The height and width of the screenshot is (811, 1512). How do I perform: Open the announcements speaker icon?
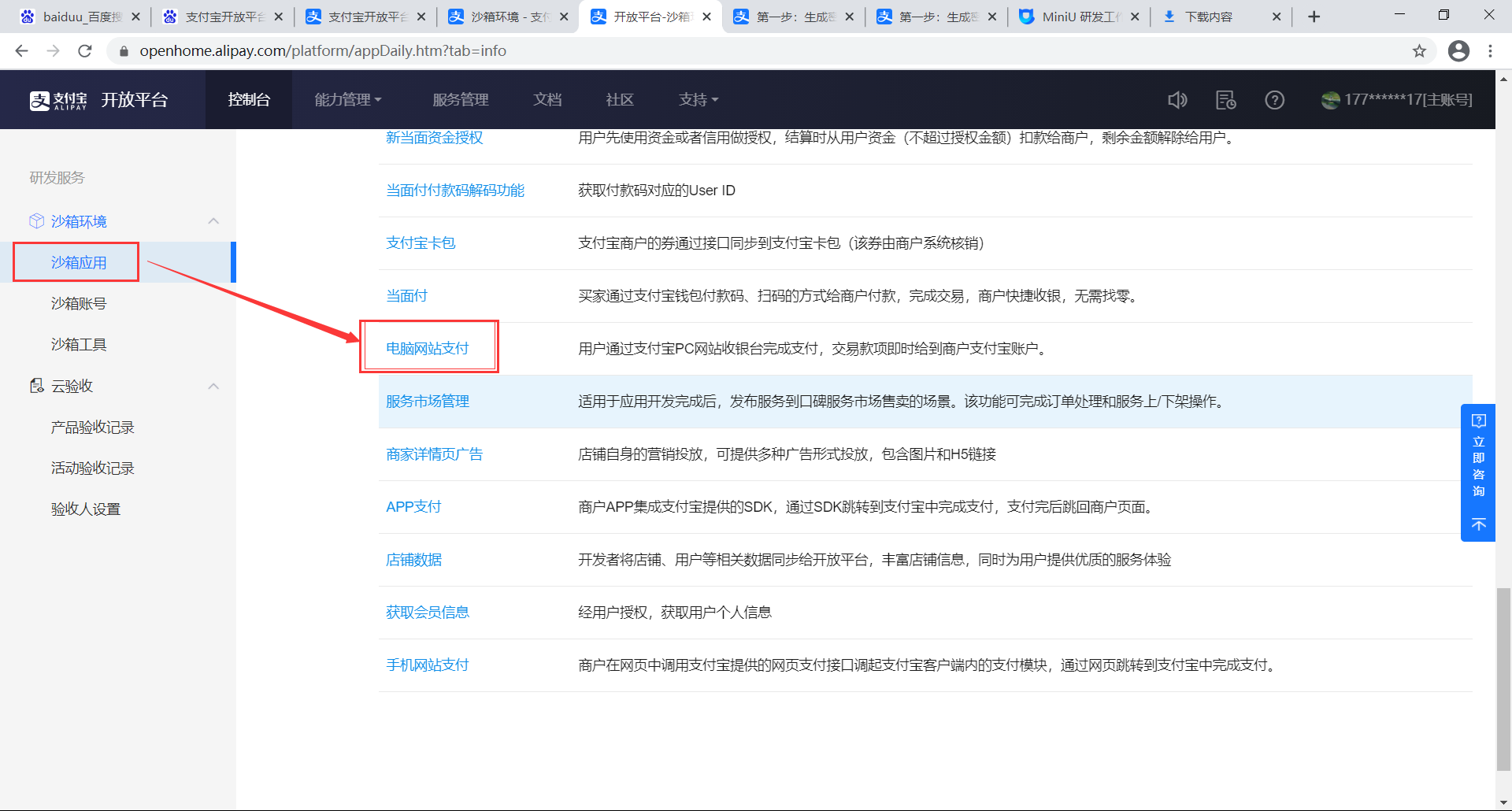pos(1177,100)
